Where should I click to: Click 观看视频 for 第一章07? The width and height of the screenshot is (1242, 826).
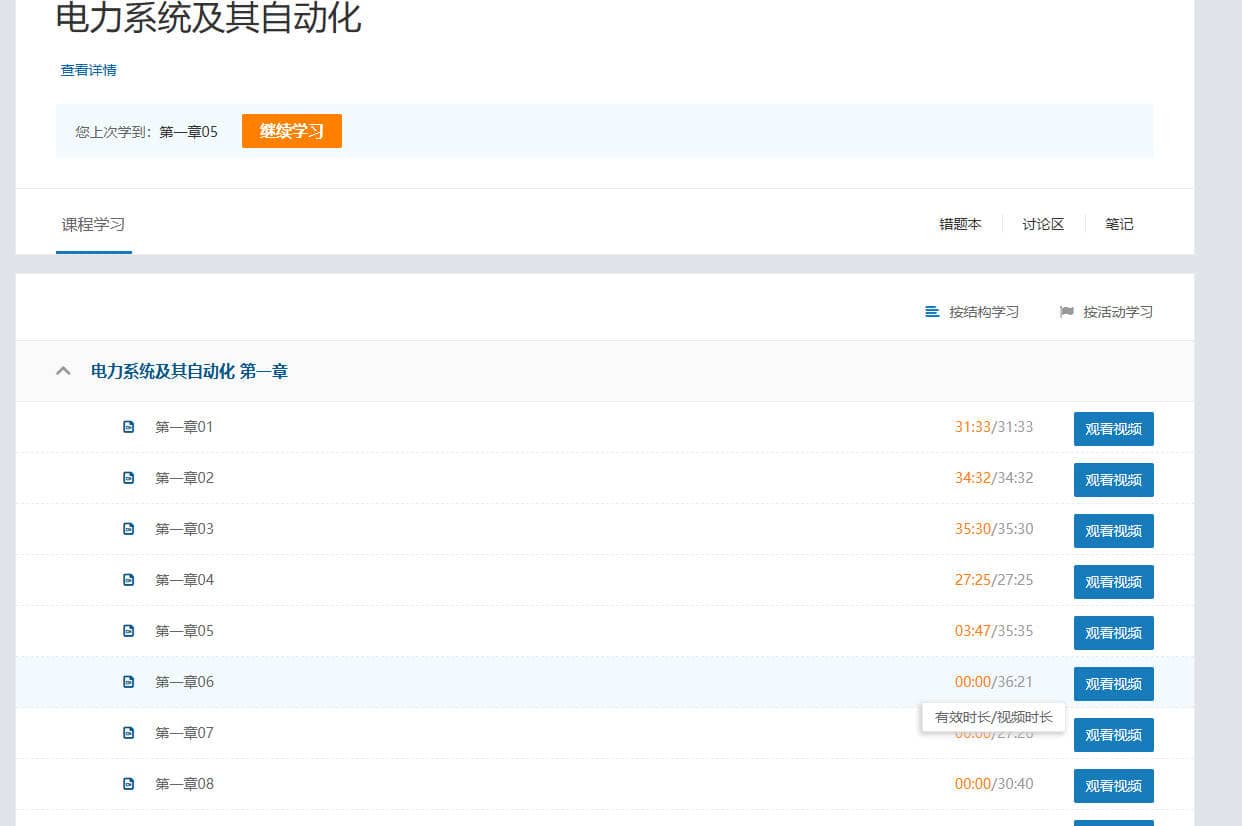[1113, 735]
